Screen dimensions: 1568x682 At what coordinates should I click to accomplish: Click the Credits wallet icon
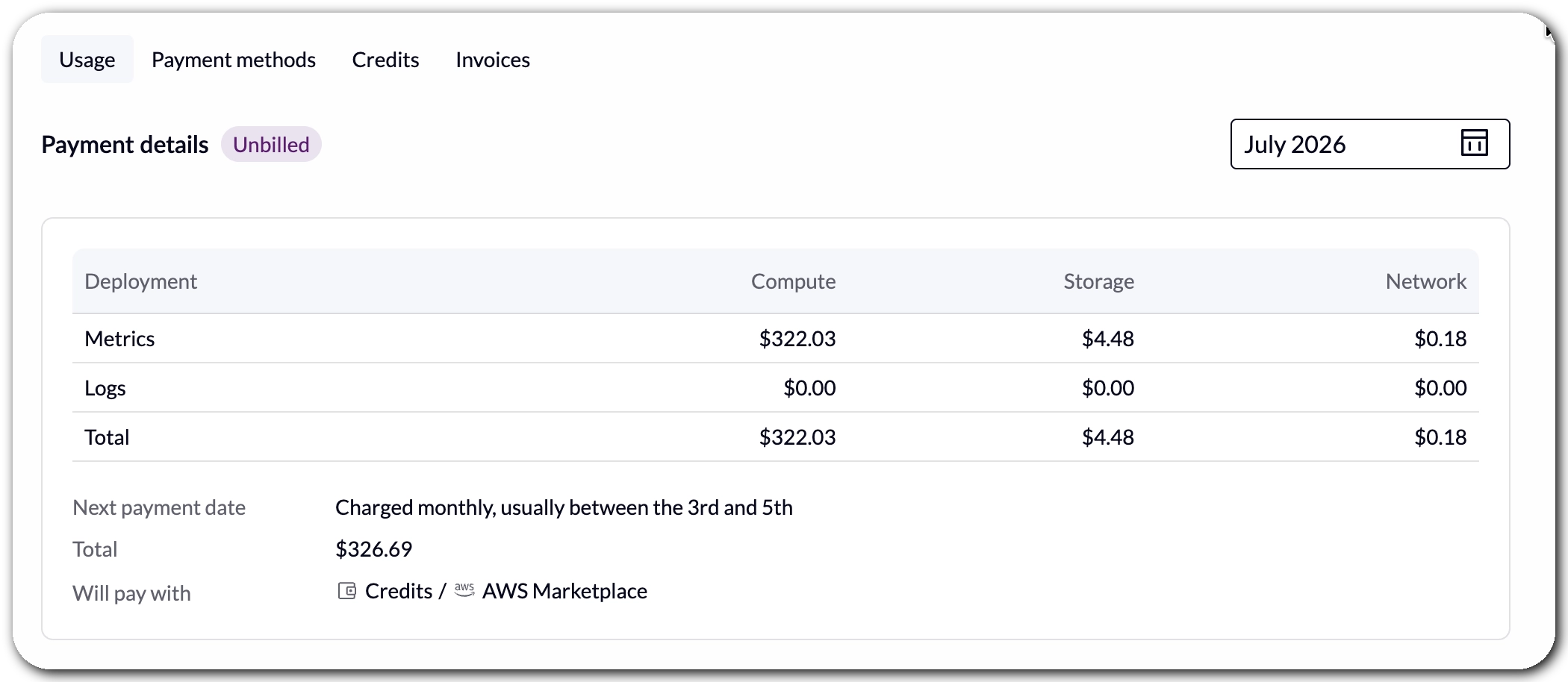coord(347,591)
